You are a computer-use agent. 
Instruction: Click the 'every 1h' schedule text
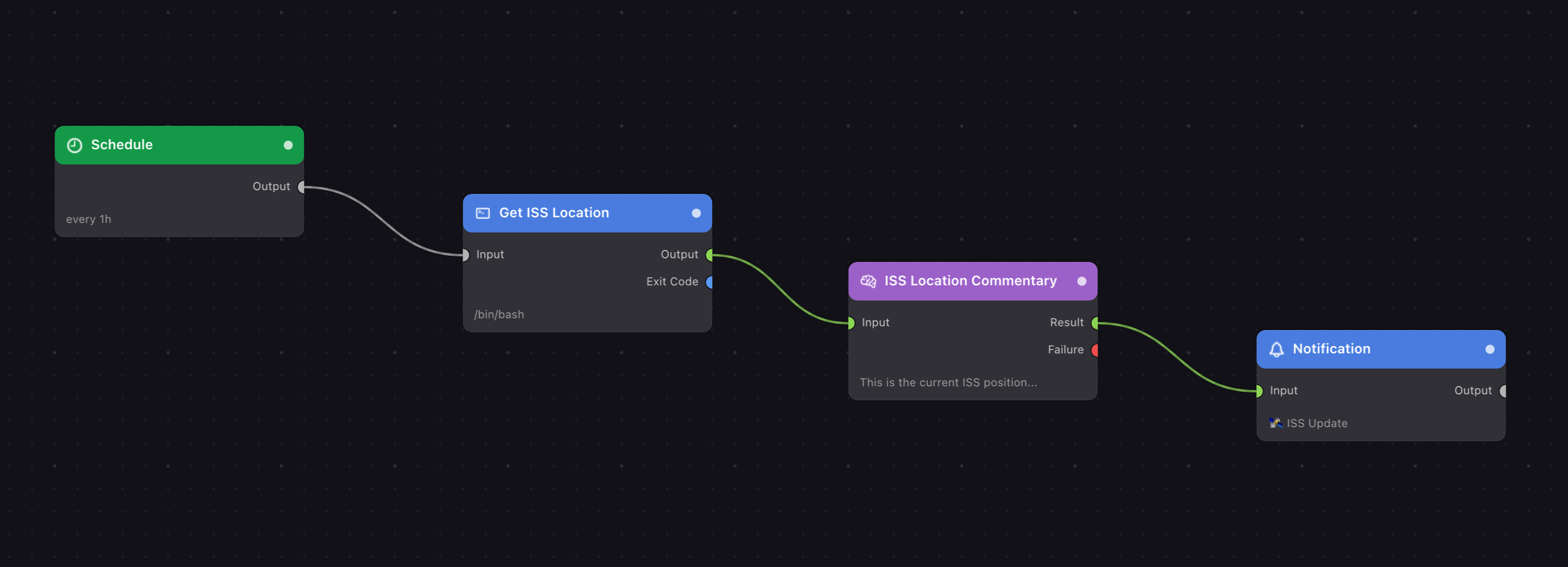pyautogui.click(x=88, y=219)
